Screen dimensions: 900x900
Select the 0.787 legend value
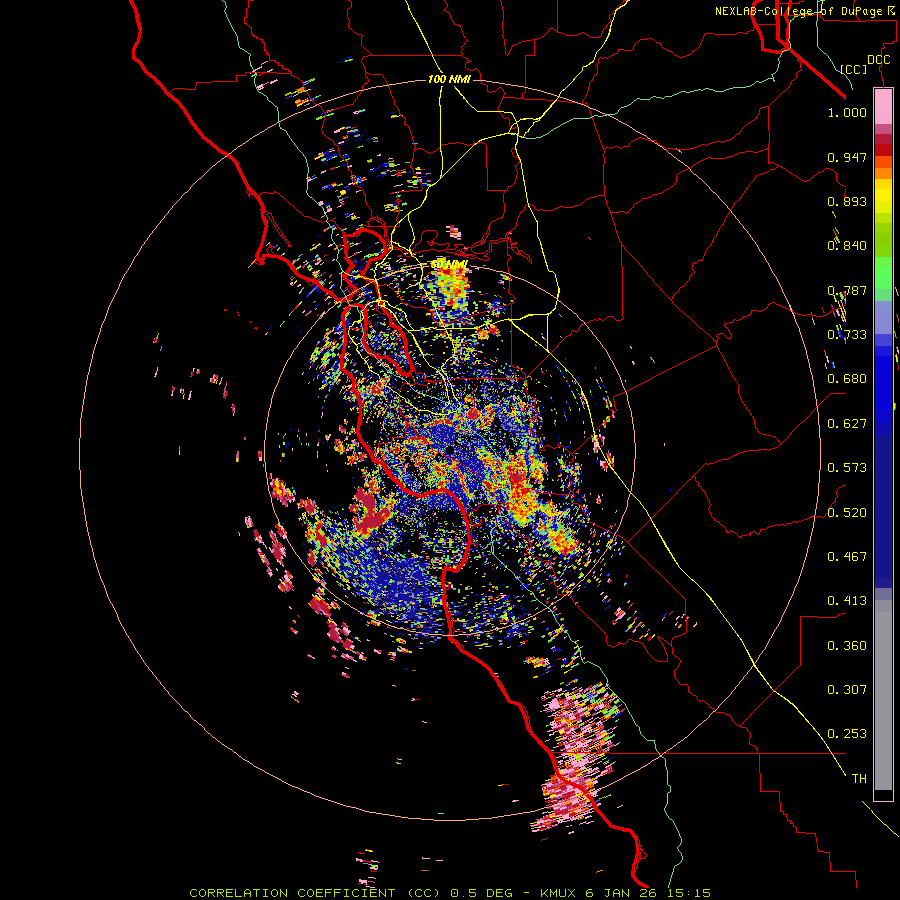pyautogui.click(x=847, y=290)
